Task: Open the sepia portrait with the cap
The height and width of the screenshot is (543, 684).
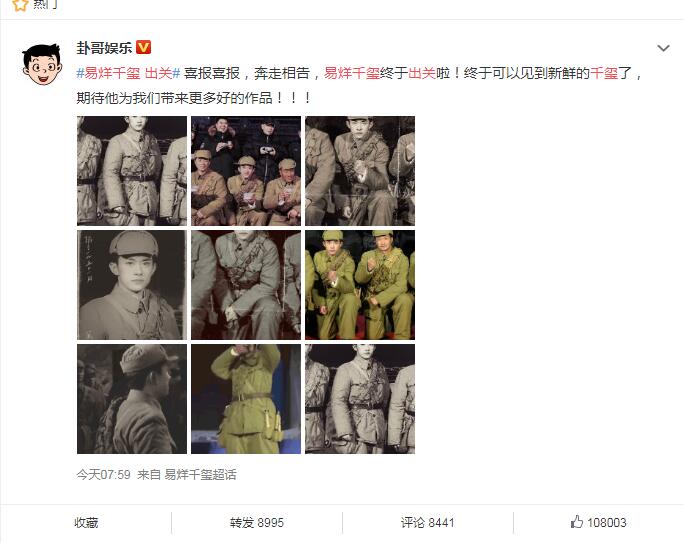Action: [132, 285]
